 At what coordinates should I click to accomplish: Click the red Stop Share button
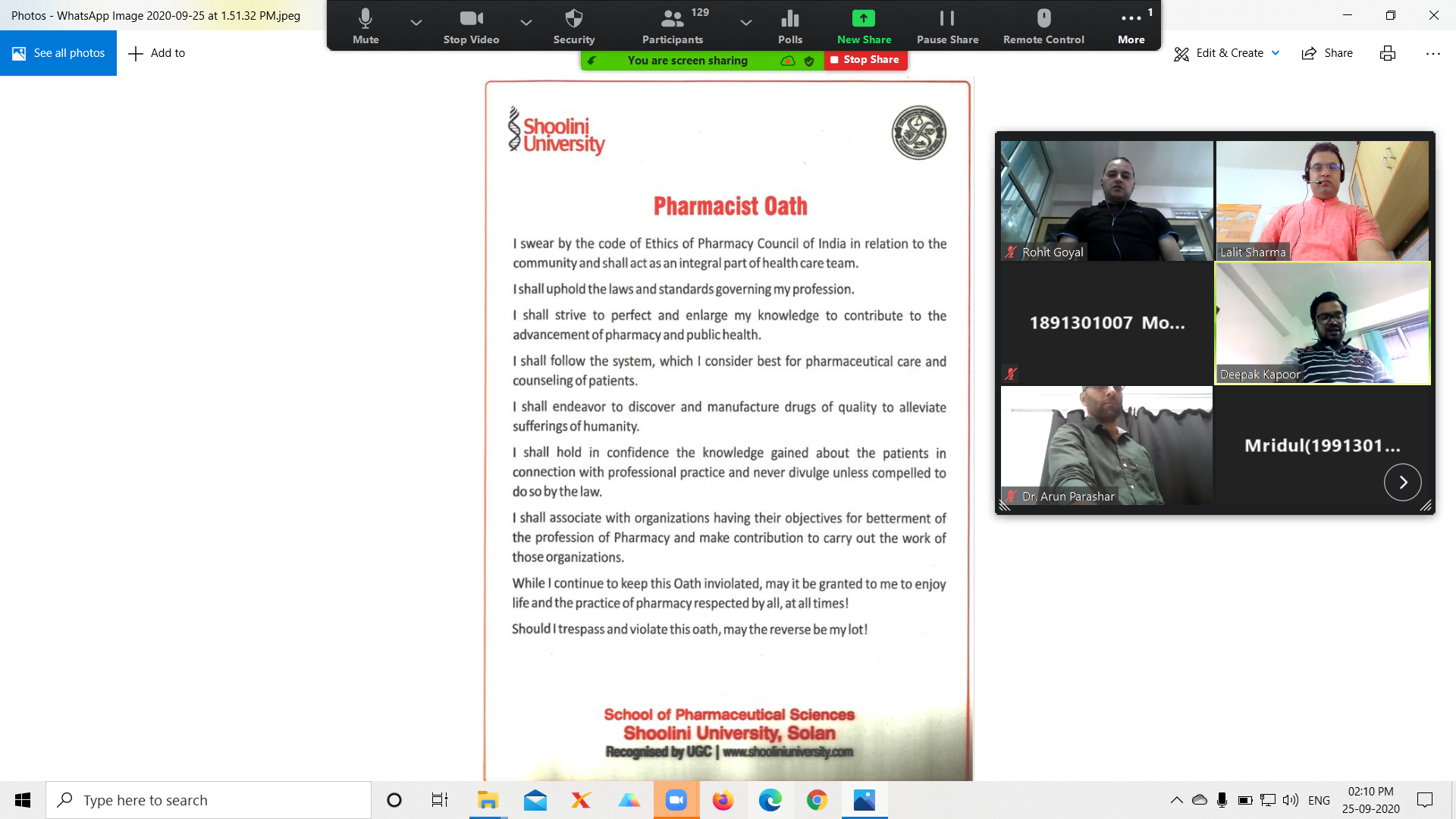click(865, 60)
